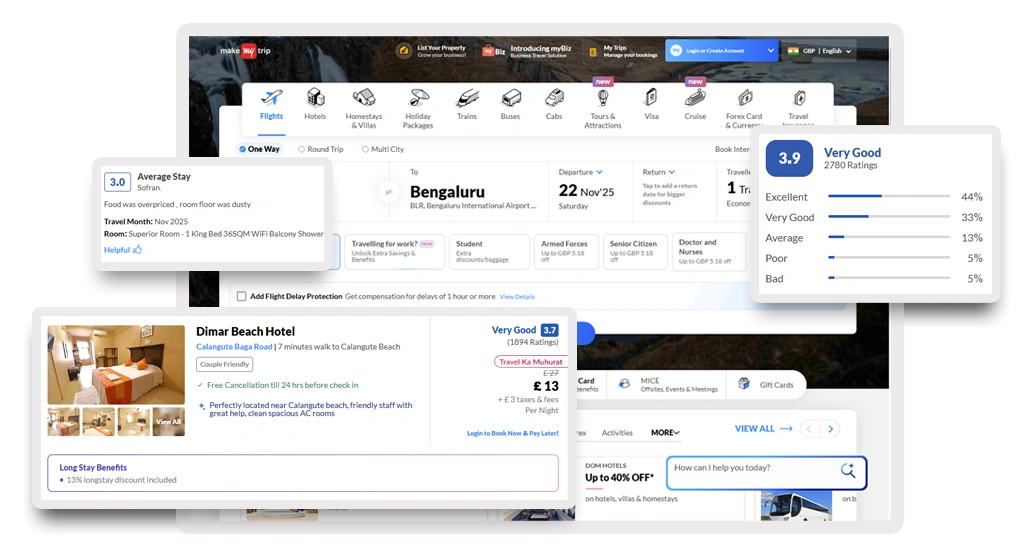Select the Visa icon

pyautogui.click(x=651, y=97)
